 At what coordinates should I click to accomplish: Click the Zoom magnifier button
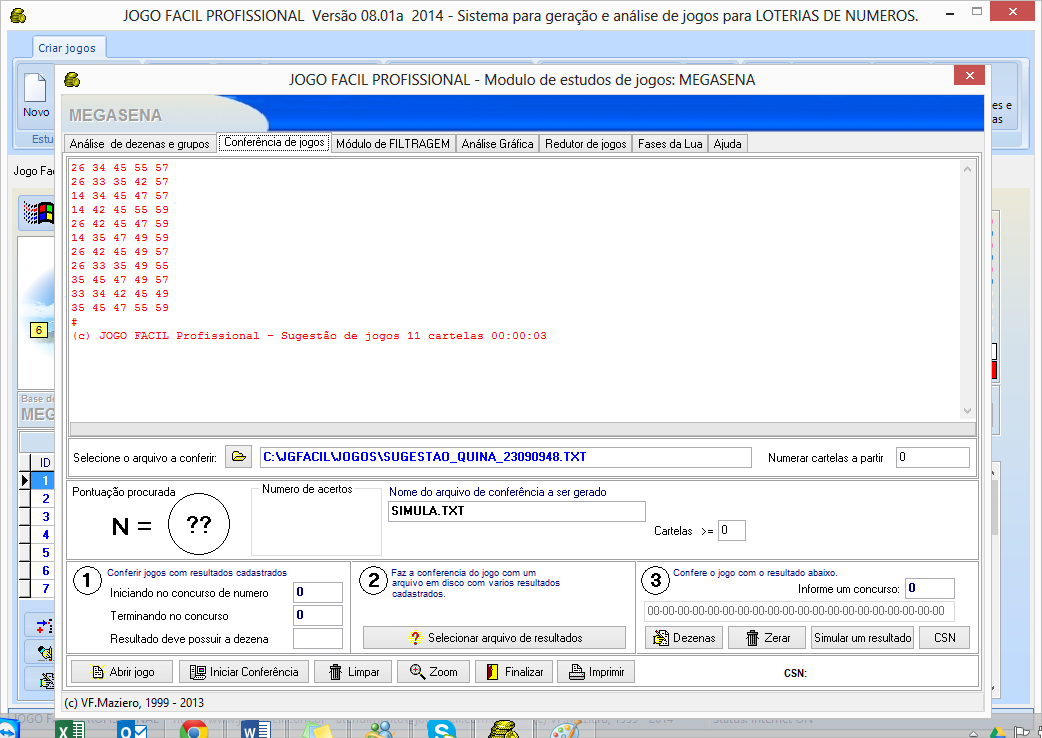[433, 672]
